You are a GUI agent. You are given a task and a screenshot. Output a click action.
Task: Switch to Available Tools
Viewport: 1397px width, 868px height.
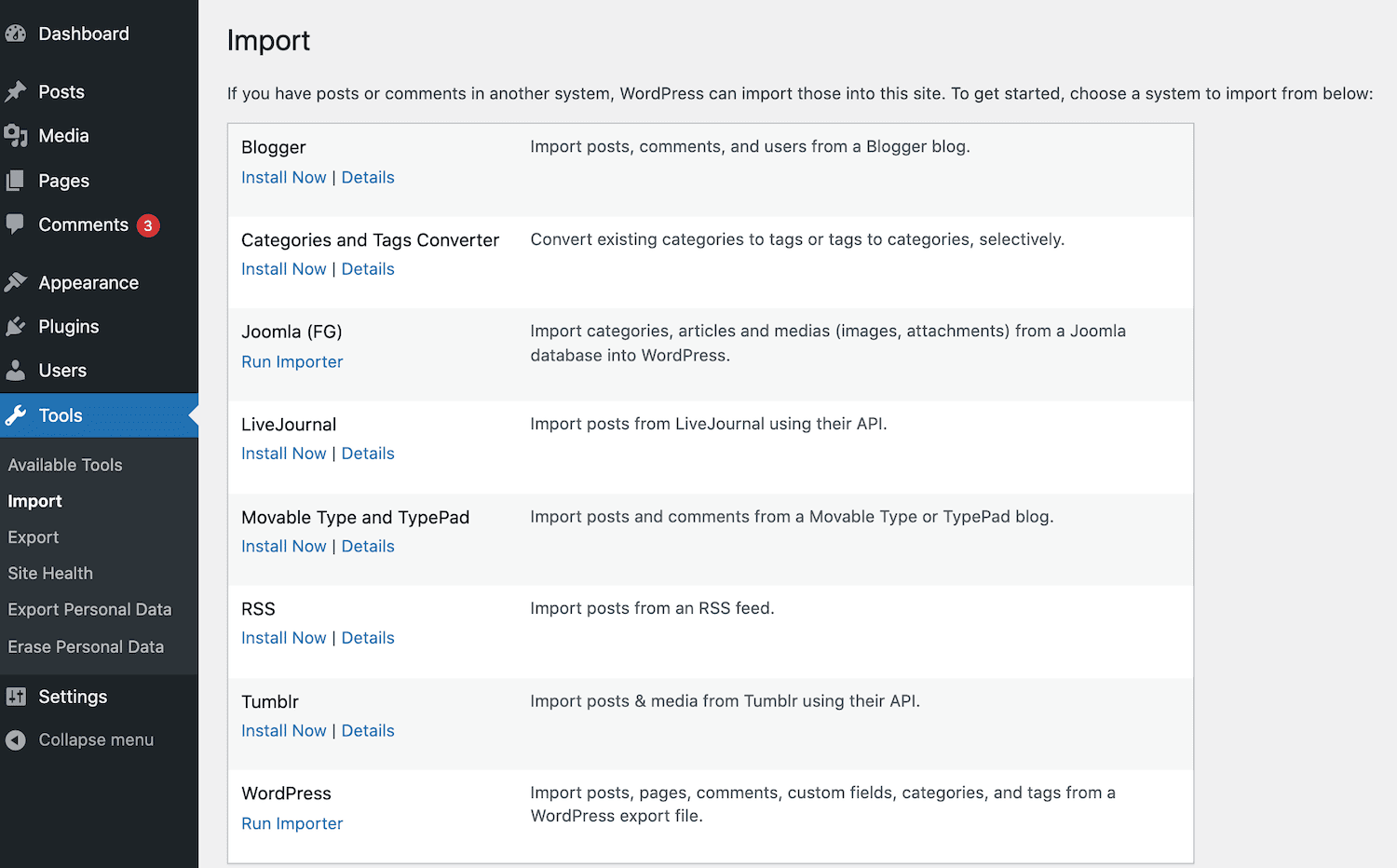coord(64,464)
